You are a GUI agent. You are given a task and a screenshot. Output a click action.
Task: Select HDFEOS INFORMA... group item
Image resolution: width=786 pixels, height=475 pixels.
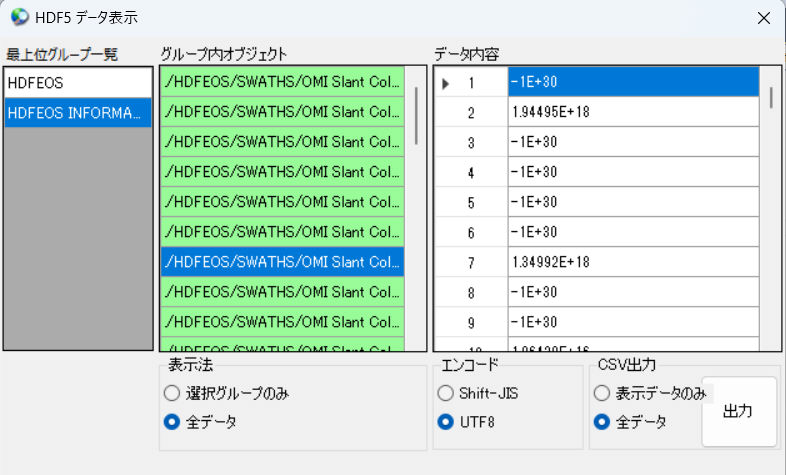78,113
